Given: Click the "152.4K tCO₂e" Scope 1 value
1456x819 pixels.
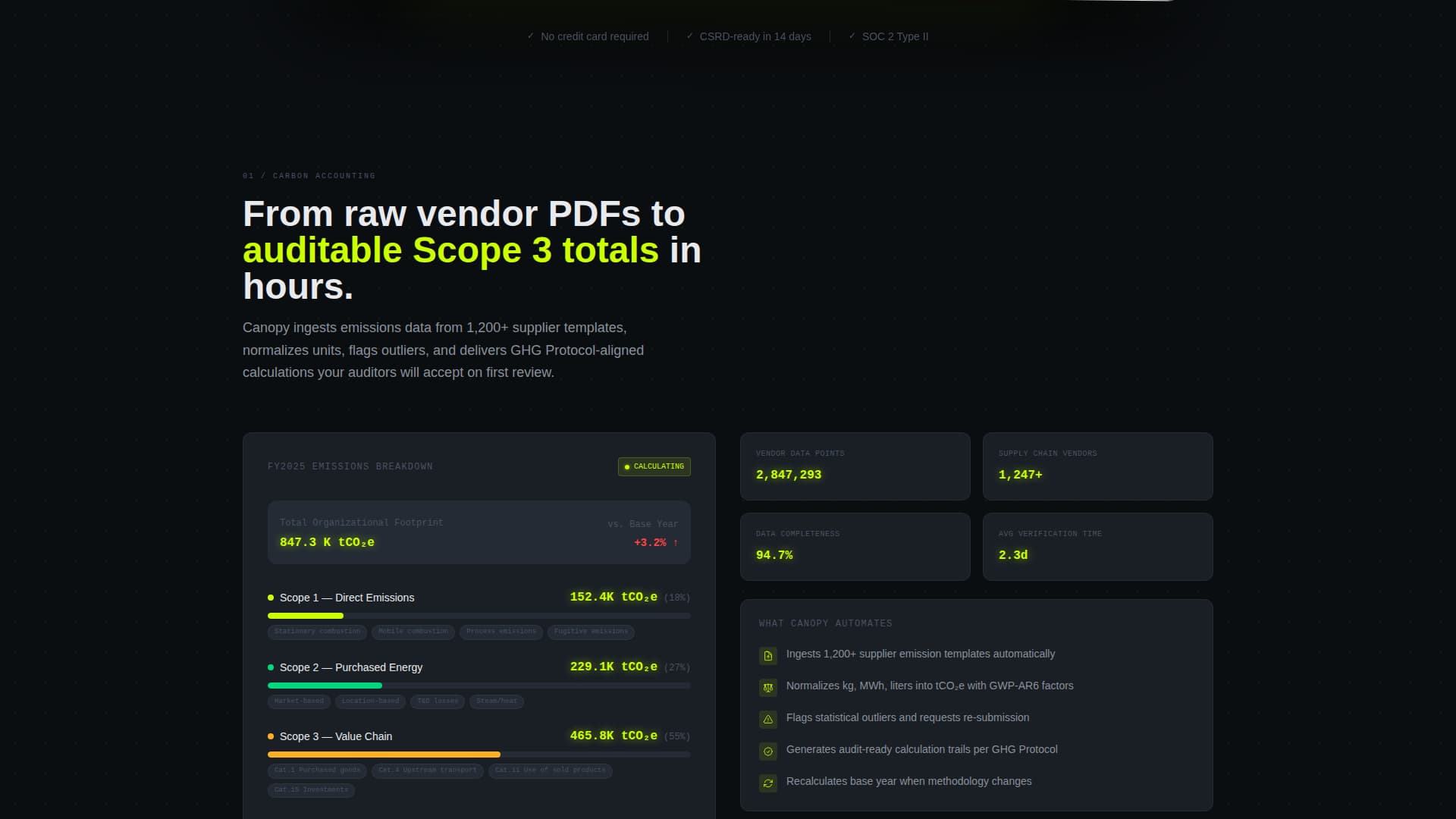Looking at the screenshot, I should point(613,598).
